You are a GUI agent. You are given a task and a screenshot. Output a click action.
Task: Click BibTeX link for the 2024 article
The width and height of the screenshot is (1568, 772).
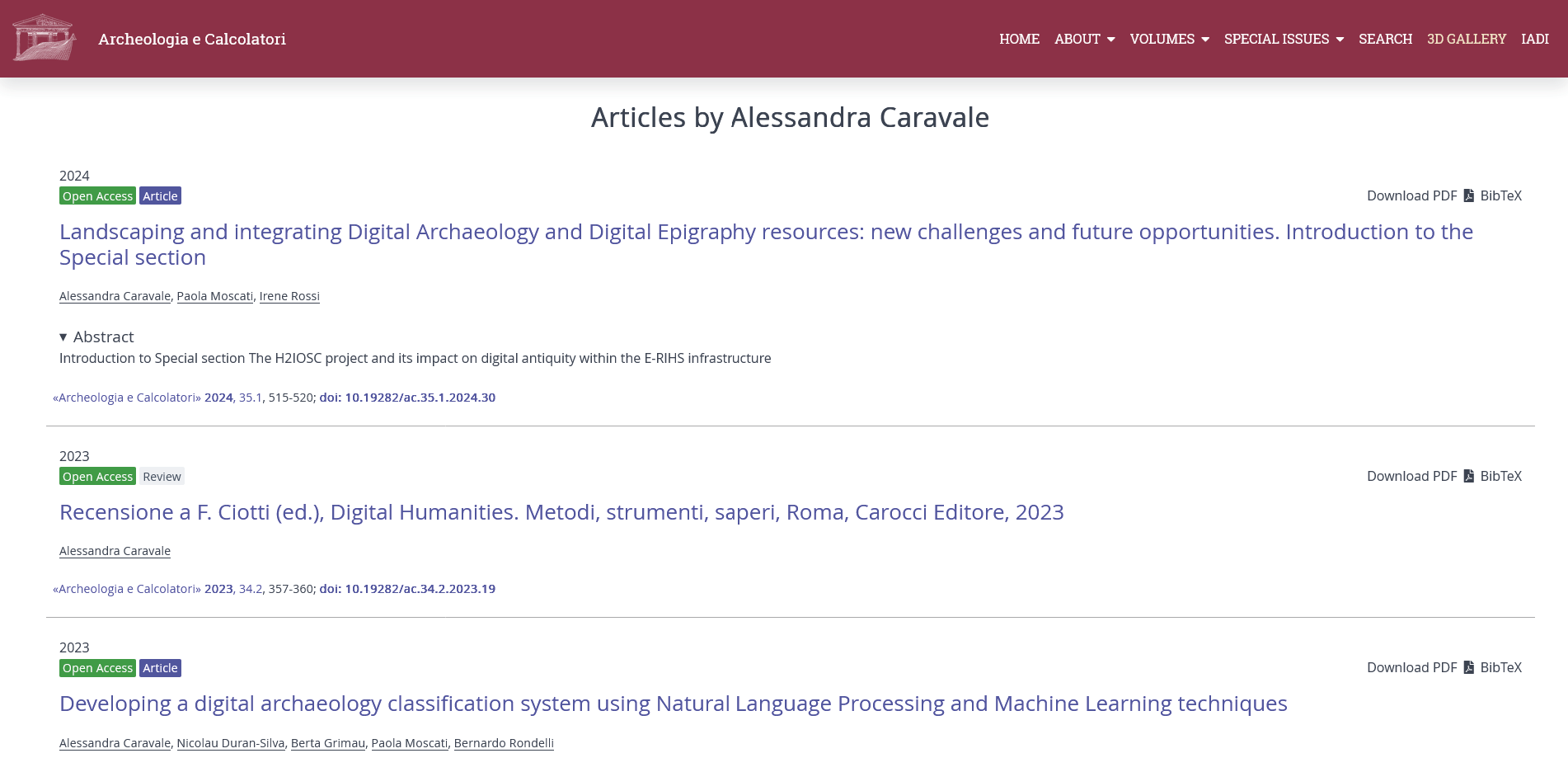(x=1500, y=195)
